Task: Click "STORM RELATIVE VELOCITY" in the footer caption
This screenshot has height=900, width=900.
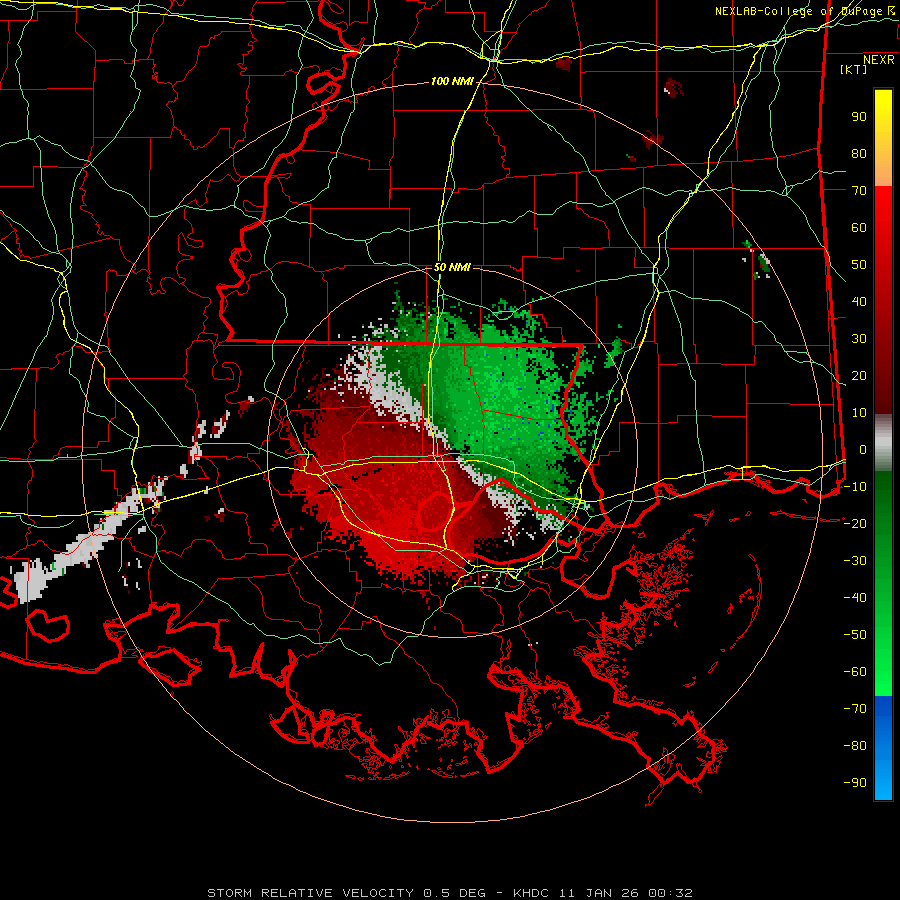Action: [x=311, y=893]
